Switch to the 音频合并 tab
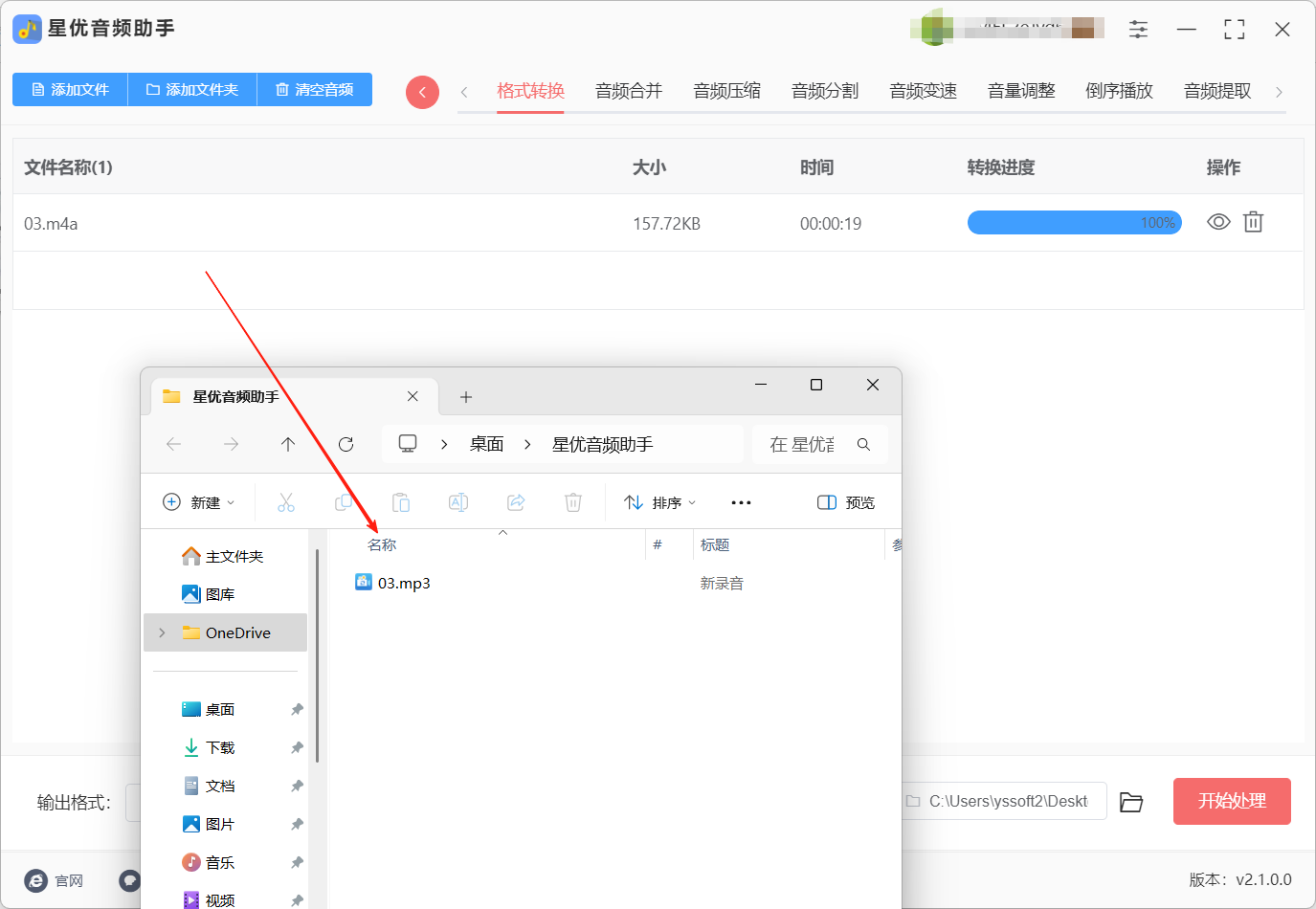 click(x=629, y=91)
